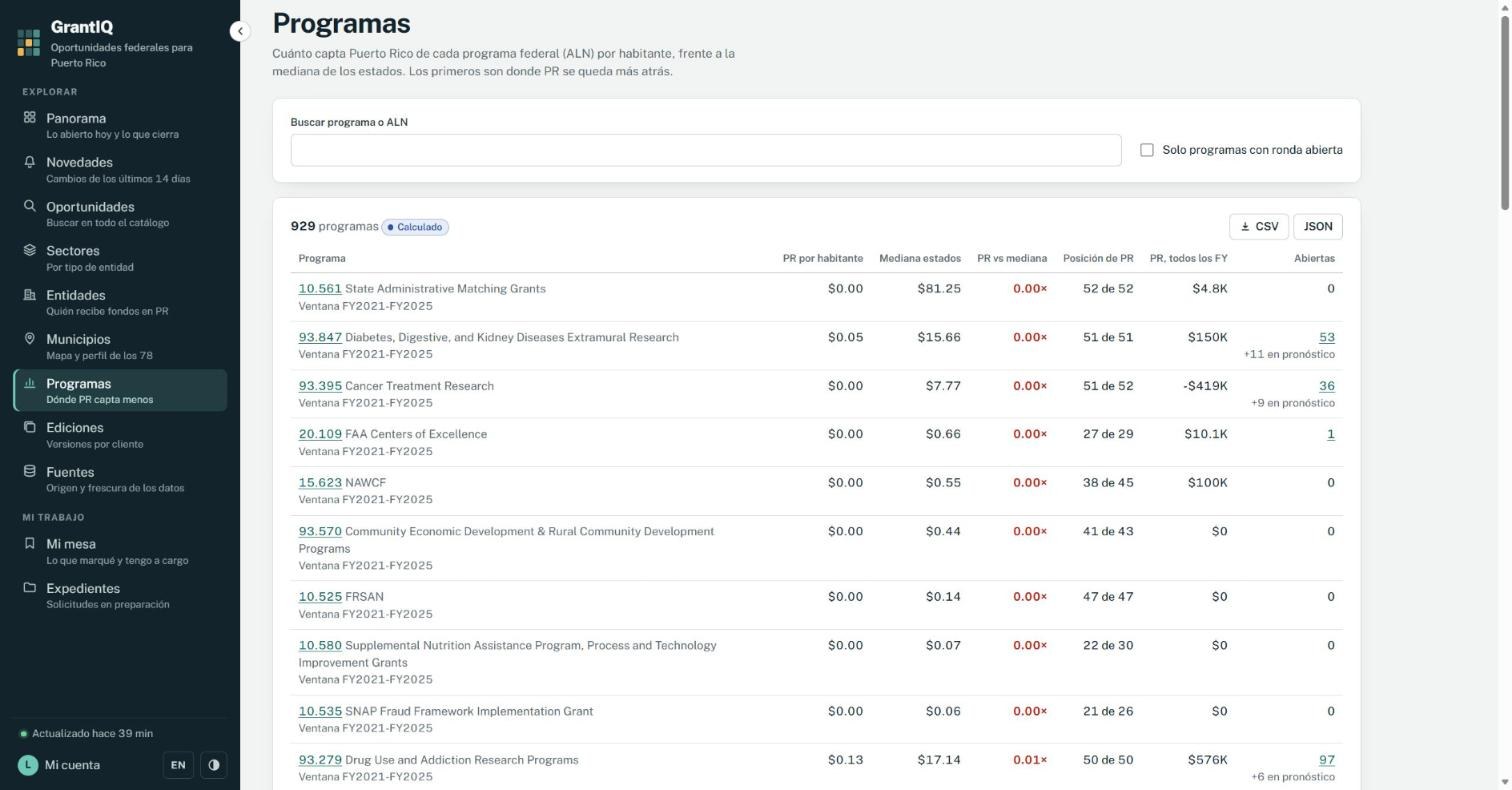Open Ediciones via its copy icon
1512x790 pixels.
[30, 427]
